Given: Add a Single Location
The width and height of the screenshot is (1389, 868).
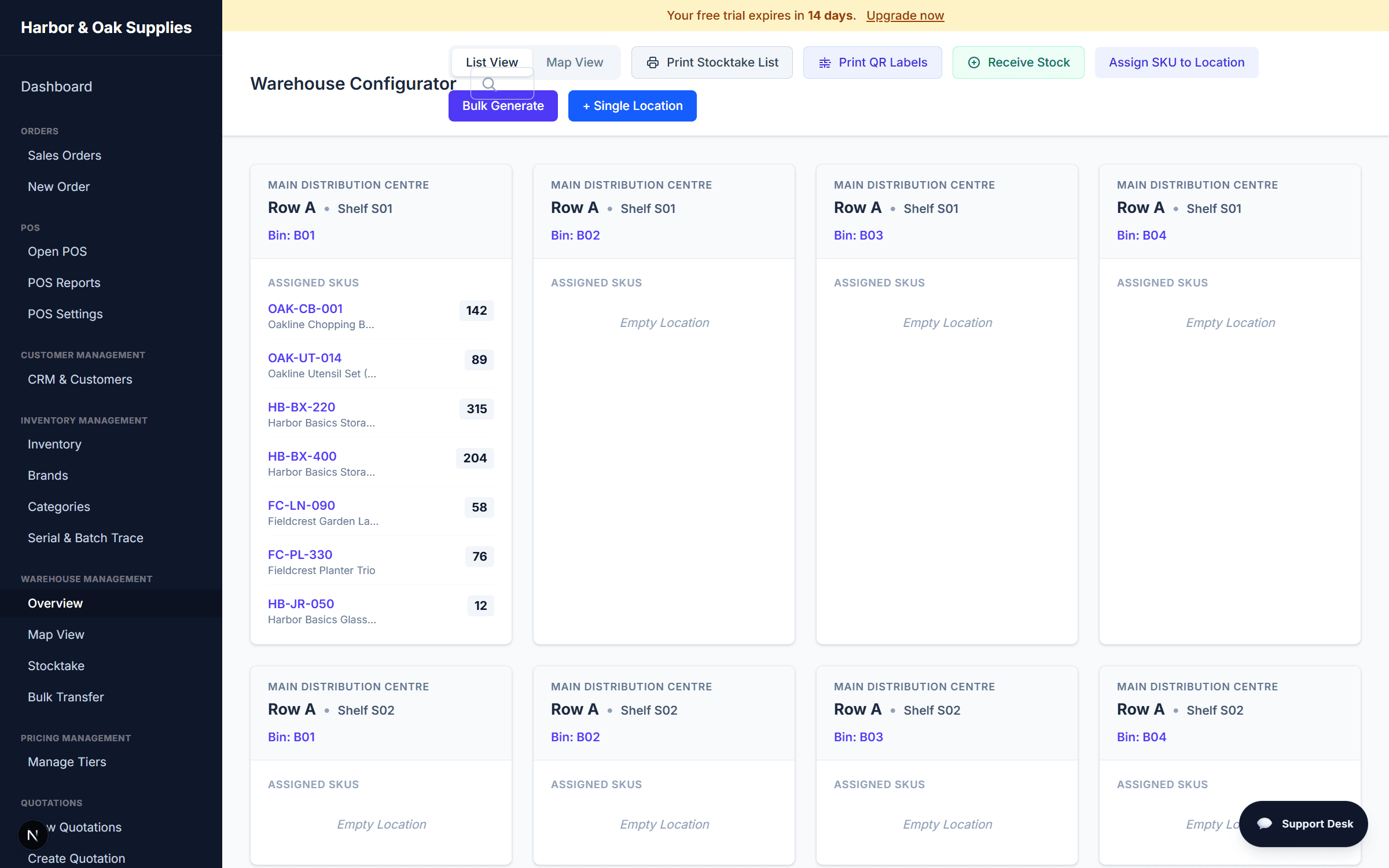Looking at the screenshot, I should coord(633,106).
